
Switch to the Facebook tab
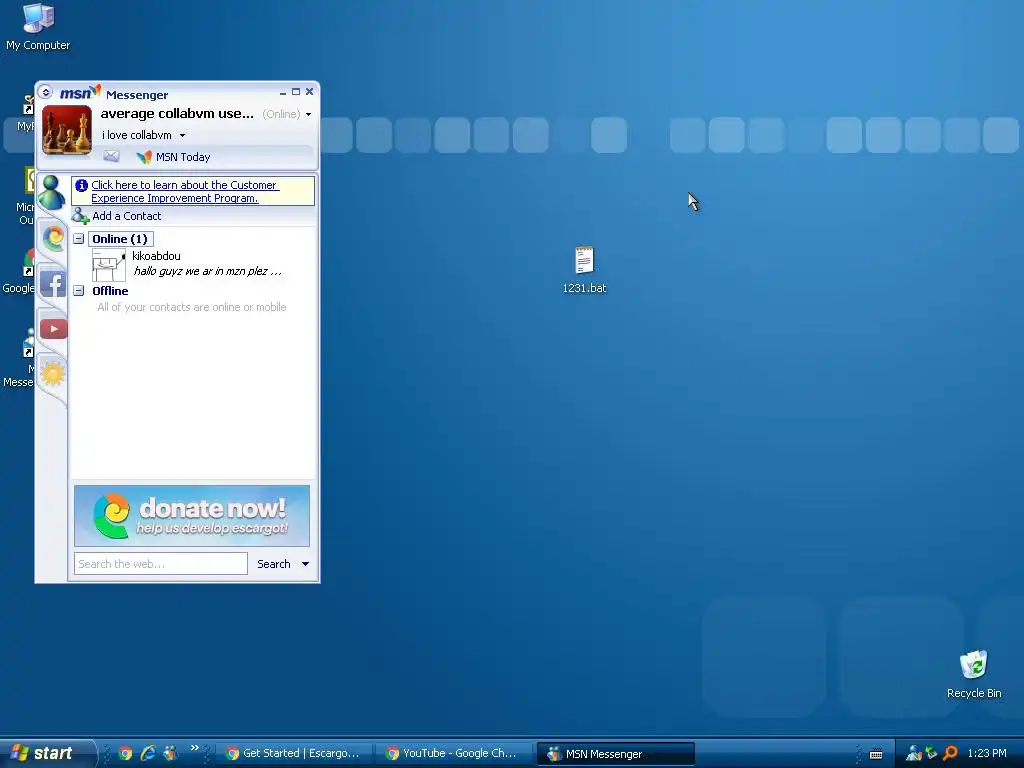click(x=53, y=284)
